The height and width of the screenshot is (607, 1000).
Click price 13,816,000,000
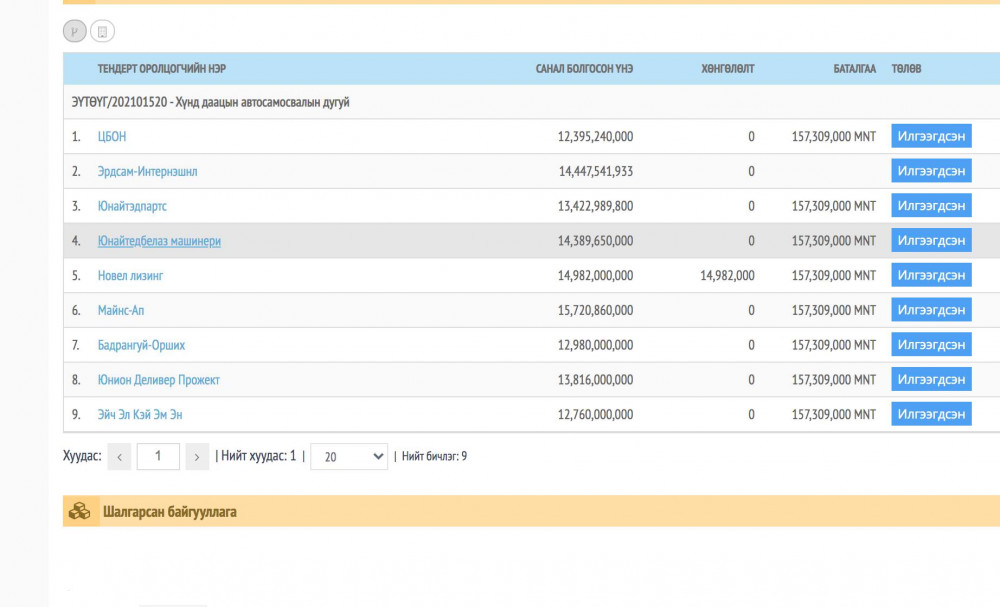point(595,380)
